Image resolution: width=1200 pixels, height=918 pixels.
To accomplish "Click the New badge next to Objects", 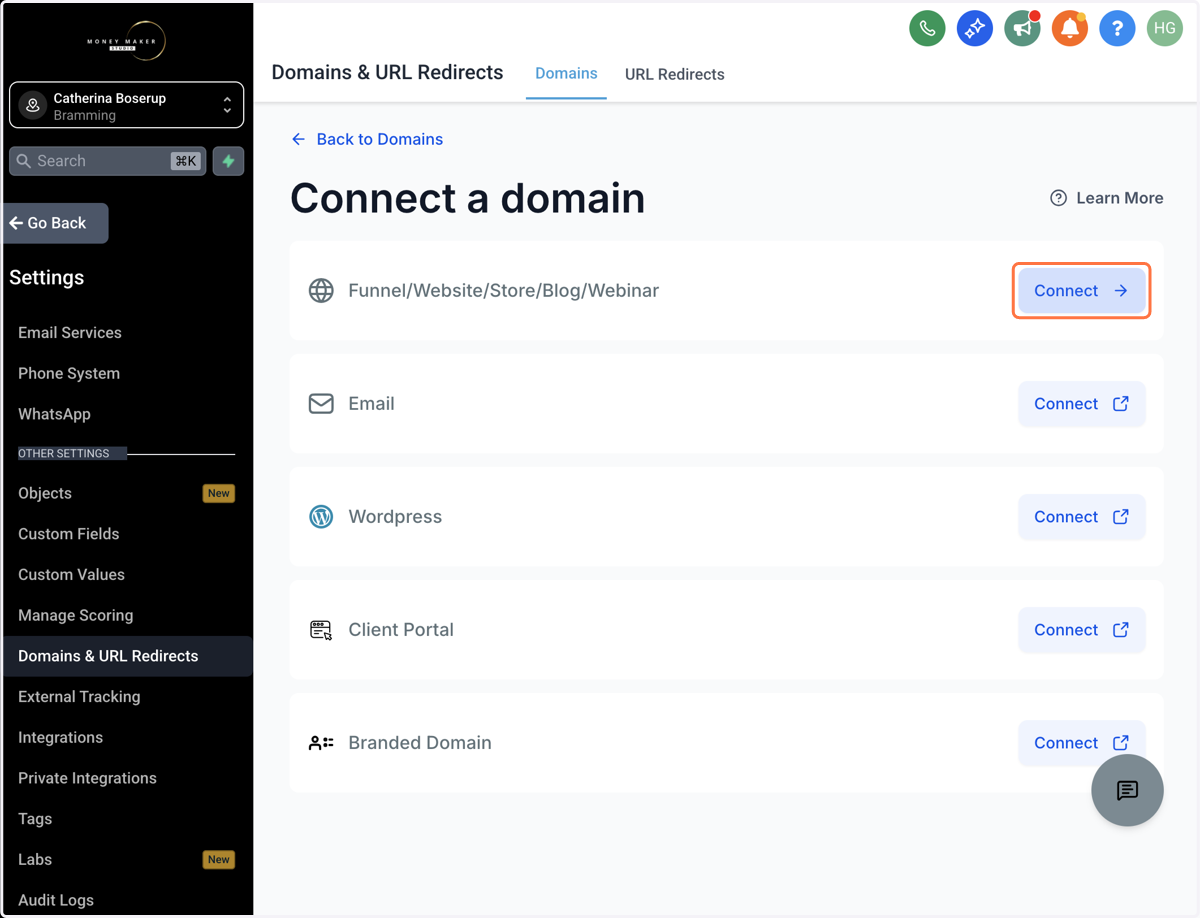I will click(219, 493).
